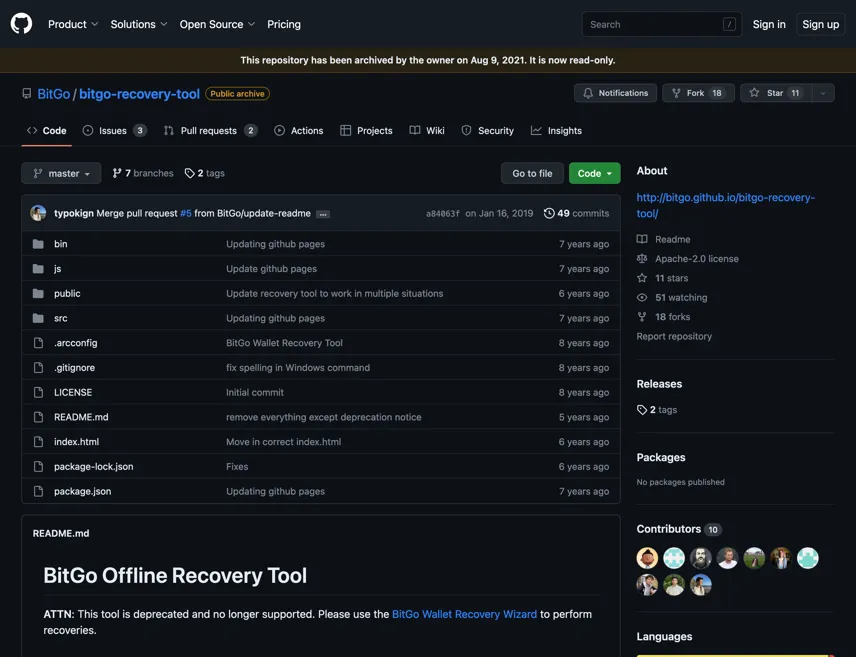This screenshot has width=856, height=657.
Task: Switch to the Code tab
Action: (46, 131)
